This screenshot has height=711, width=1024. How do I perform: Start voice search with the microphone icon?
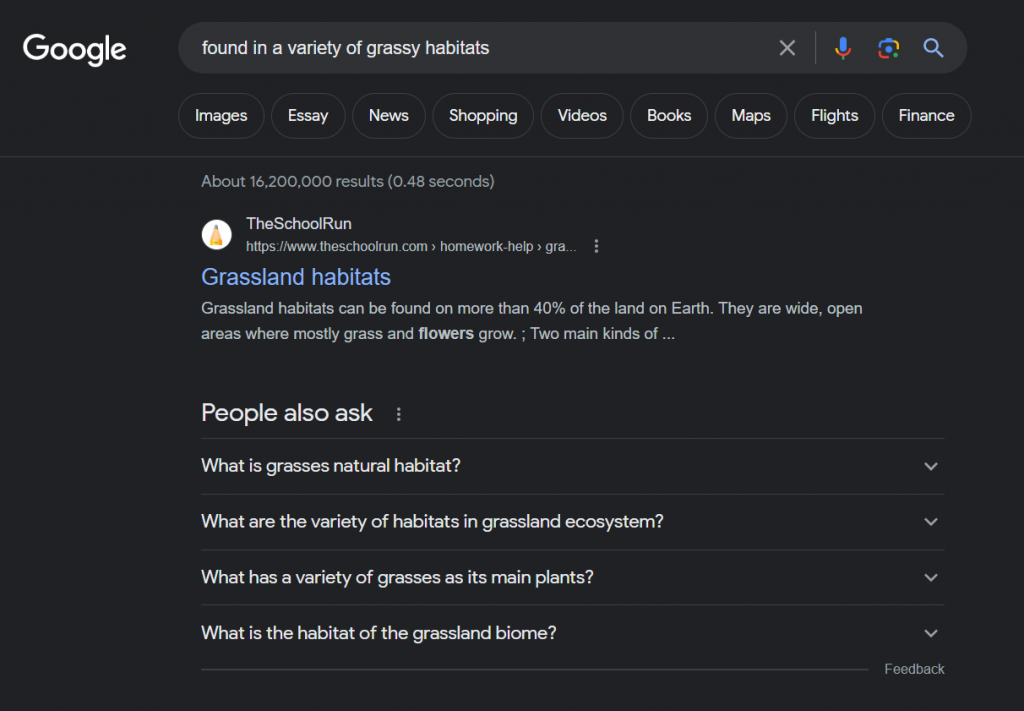tap(842, 48)
